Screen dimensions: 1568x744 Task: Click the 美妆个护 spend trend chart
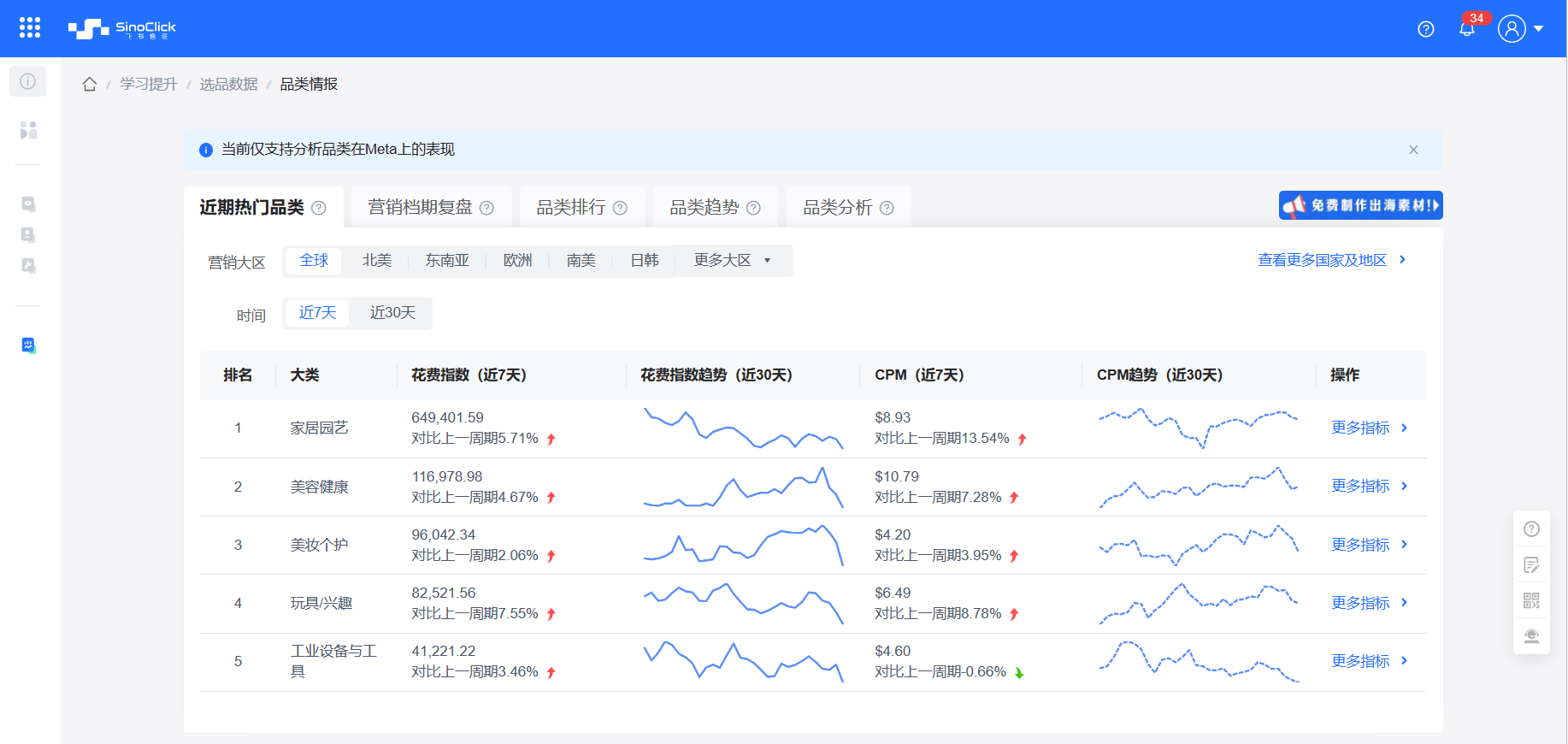click(x=743, y=545)
